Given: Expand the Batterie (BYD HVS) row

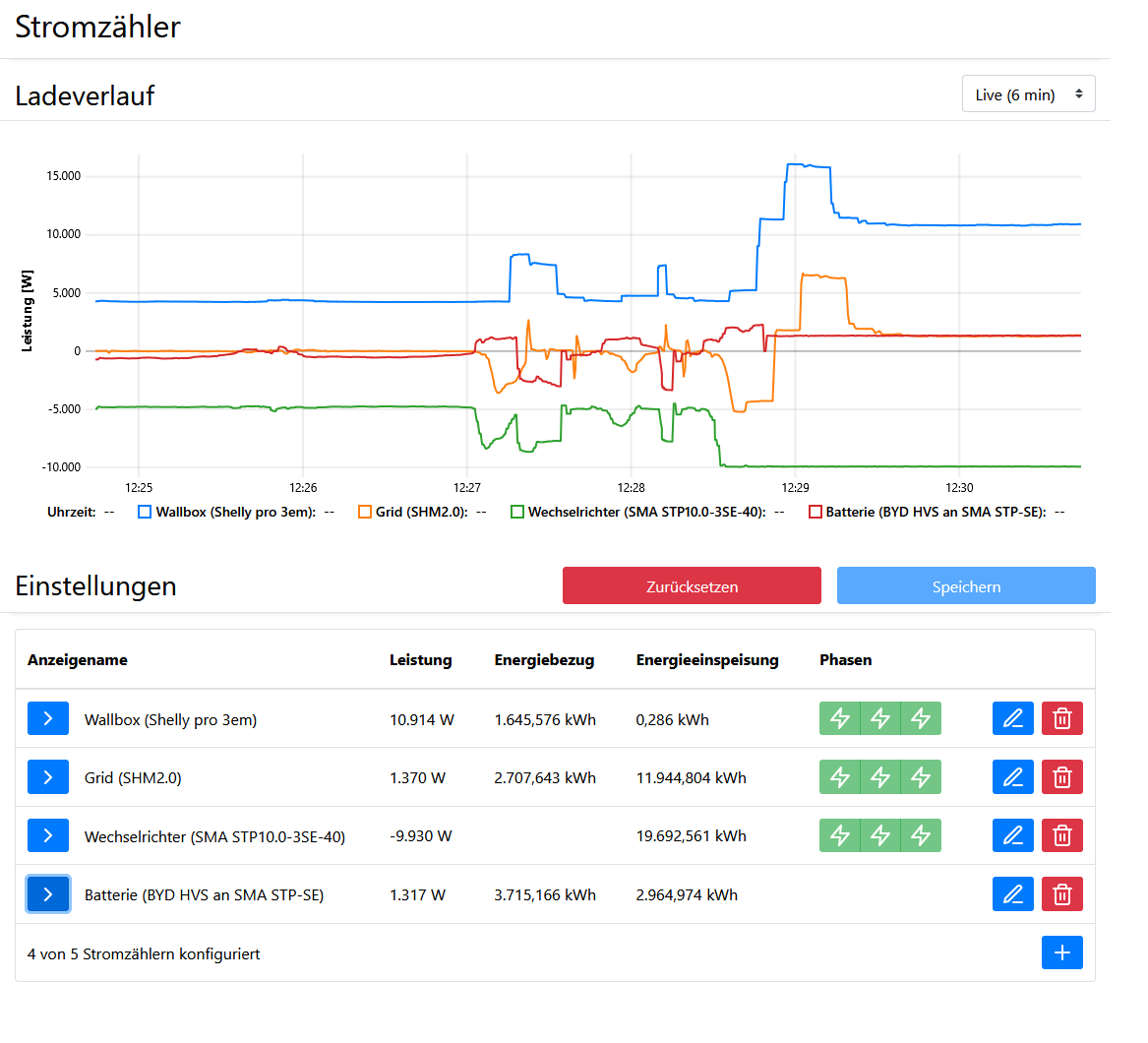Looking at the screenshot, I should [x=48, y=894].
